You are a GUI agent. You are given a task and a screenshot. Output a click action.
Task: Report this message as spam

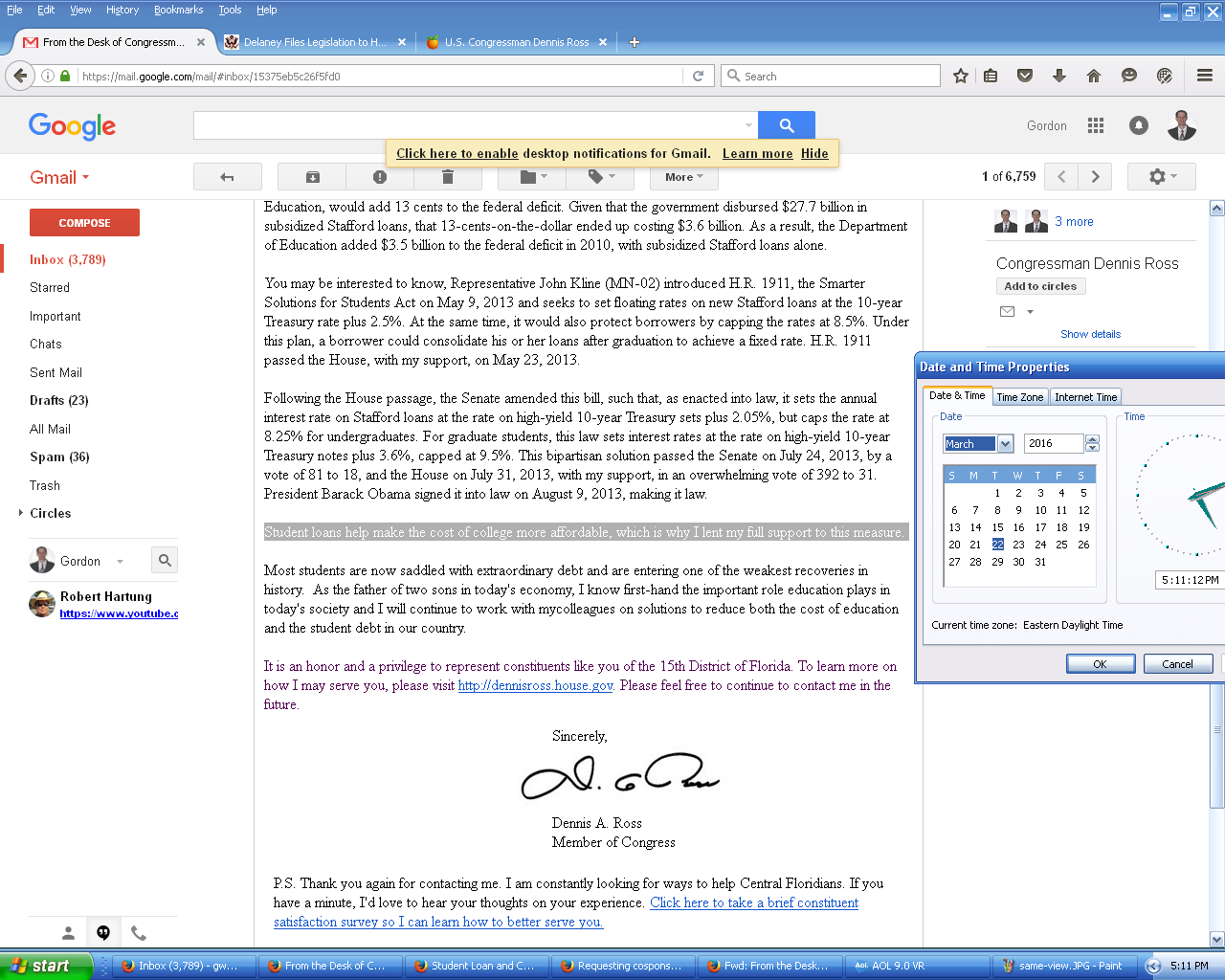click(x=380, y=177)
